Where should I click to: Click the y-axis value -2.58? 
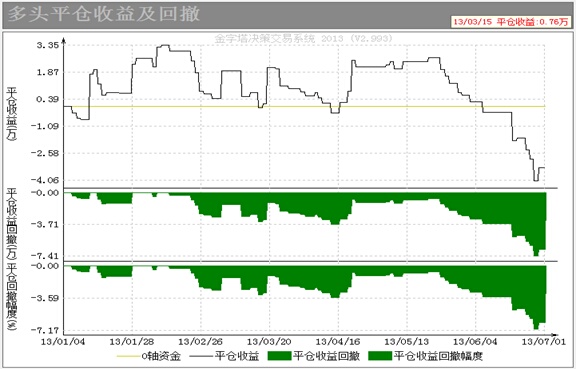coord(44,153)
